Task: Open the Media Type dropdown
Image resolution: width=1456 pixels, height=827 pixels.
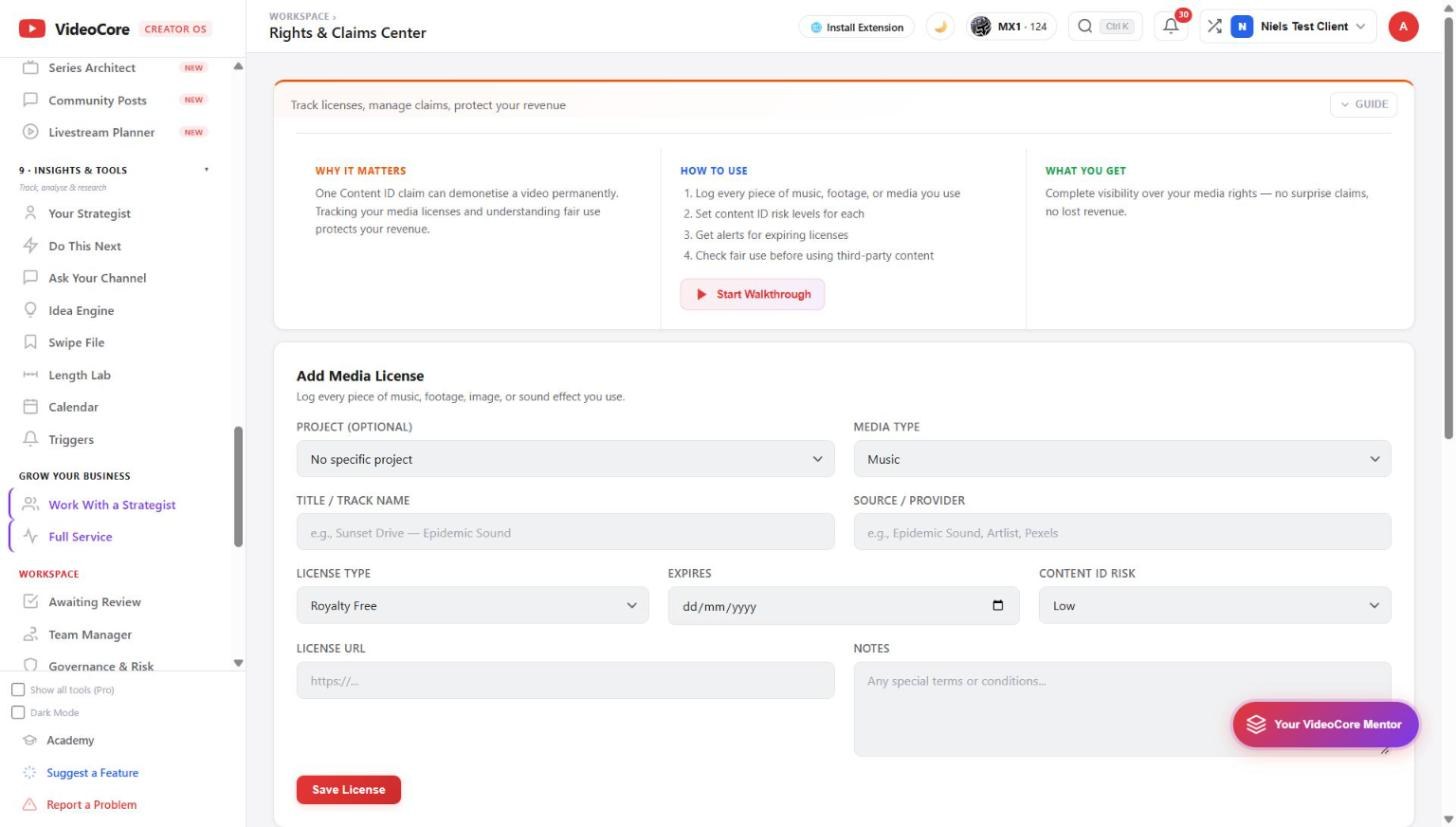Action: pos(1122,459)
